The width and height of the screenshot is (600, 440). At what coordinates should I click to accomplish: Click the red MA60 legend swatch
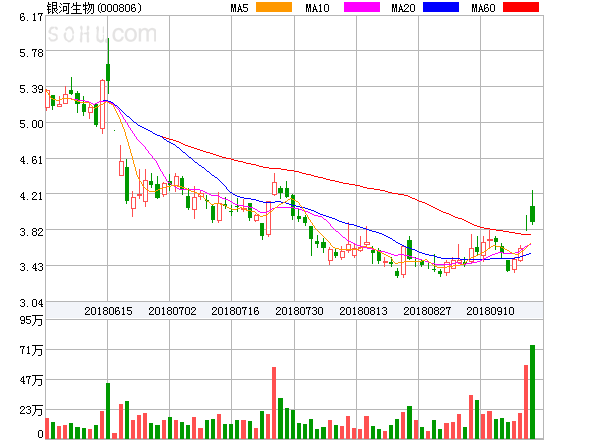point(520,8)
